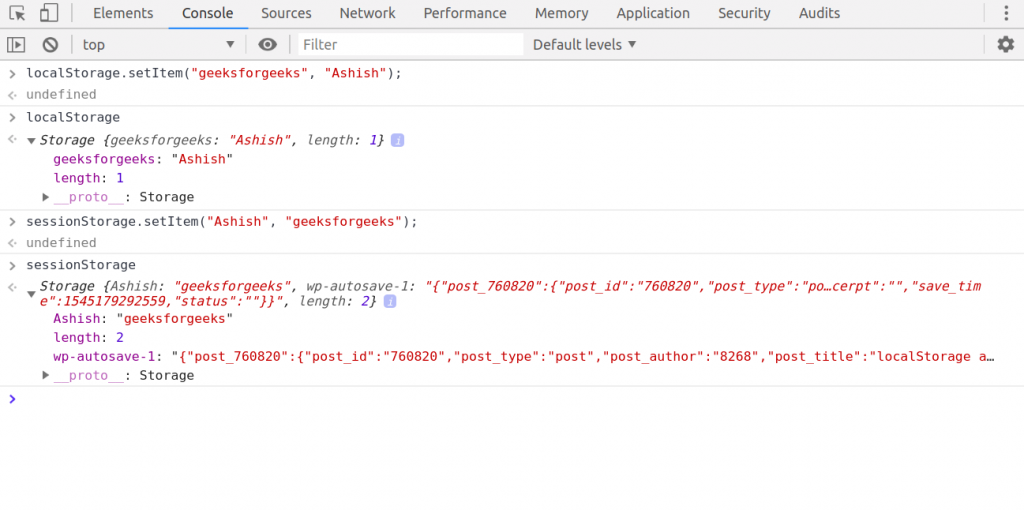Open the Default levels dropdown
1024x510 pixels.
pos(584,45)
